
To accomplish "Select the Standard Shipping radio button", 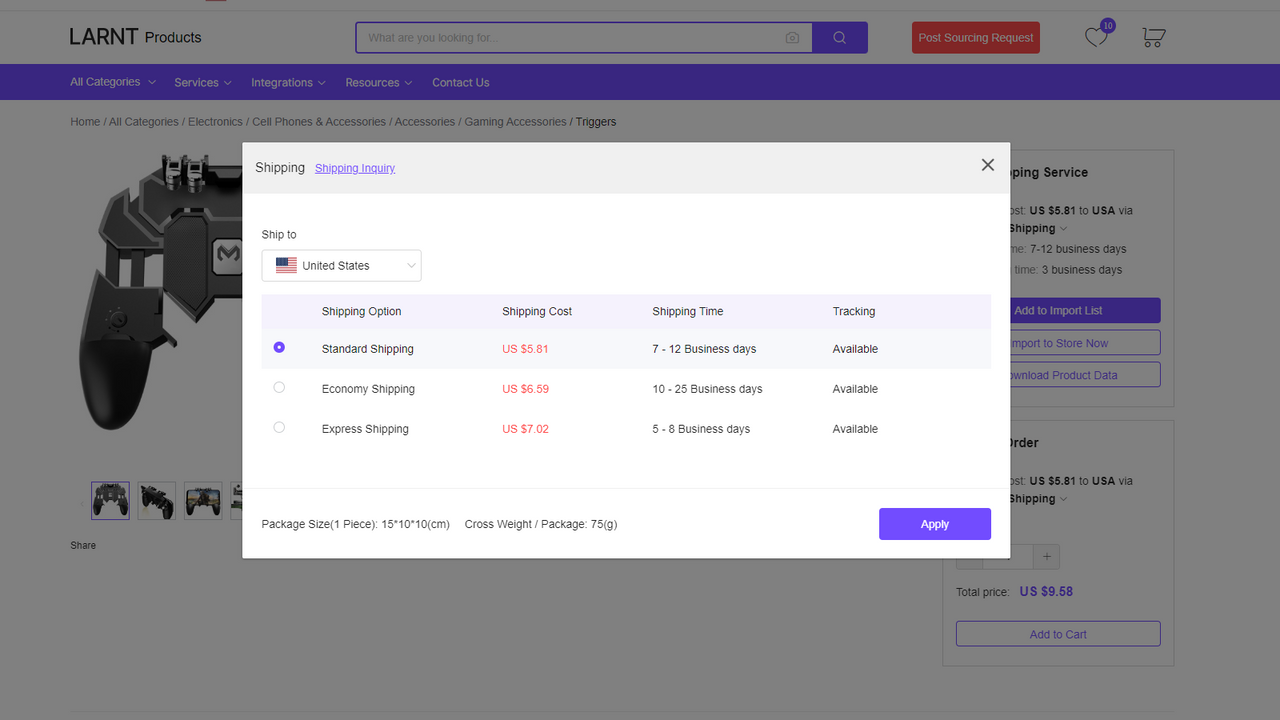I will pos(279,347).
